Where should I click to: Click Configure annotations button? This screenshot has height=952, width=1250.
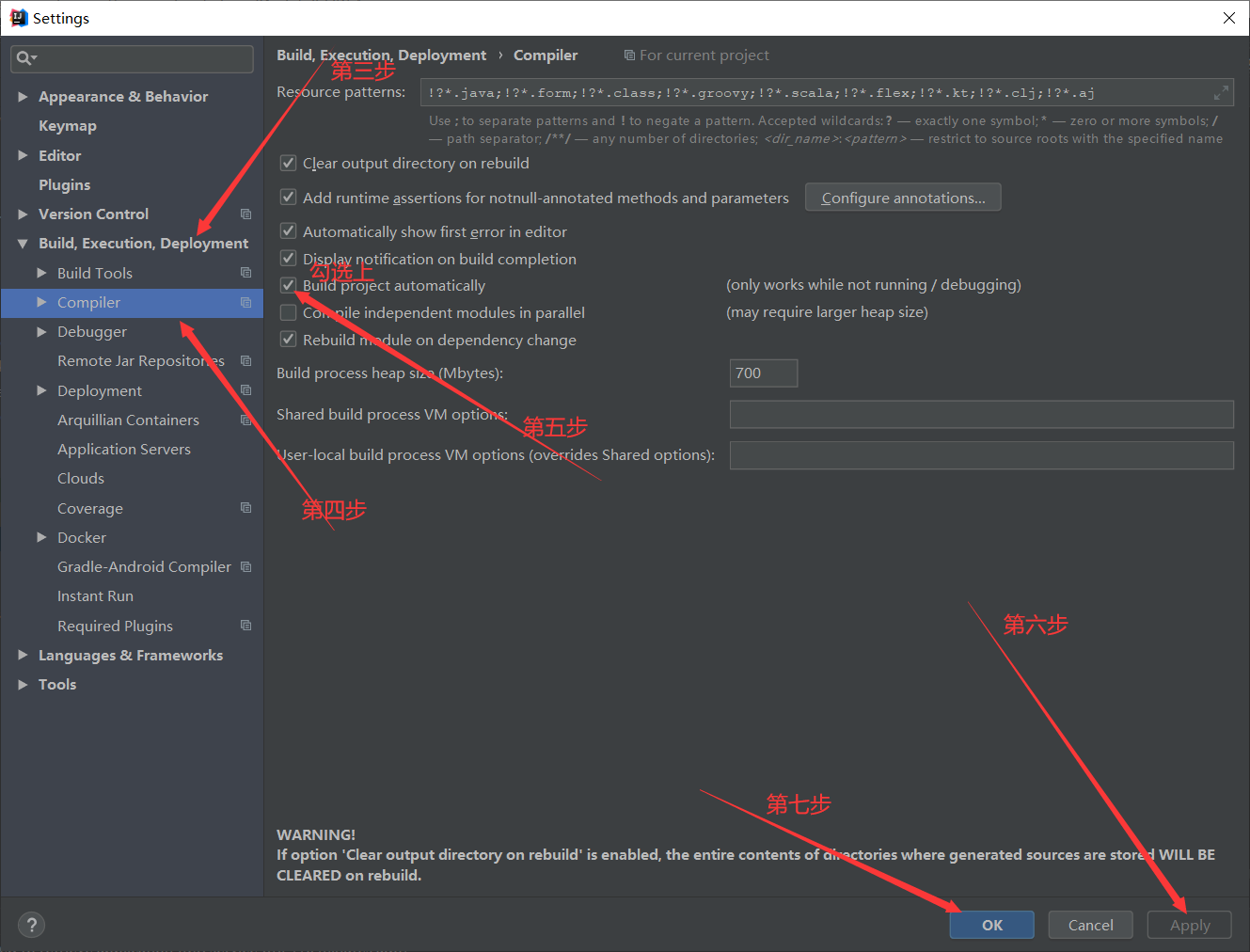(903, 198)
